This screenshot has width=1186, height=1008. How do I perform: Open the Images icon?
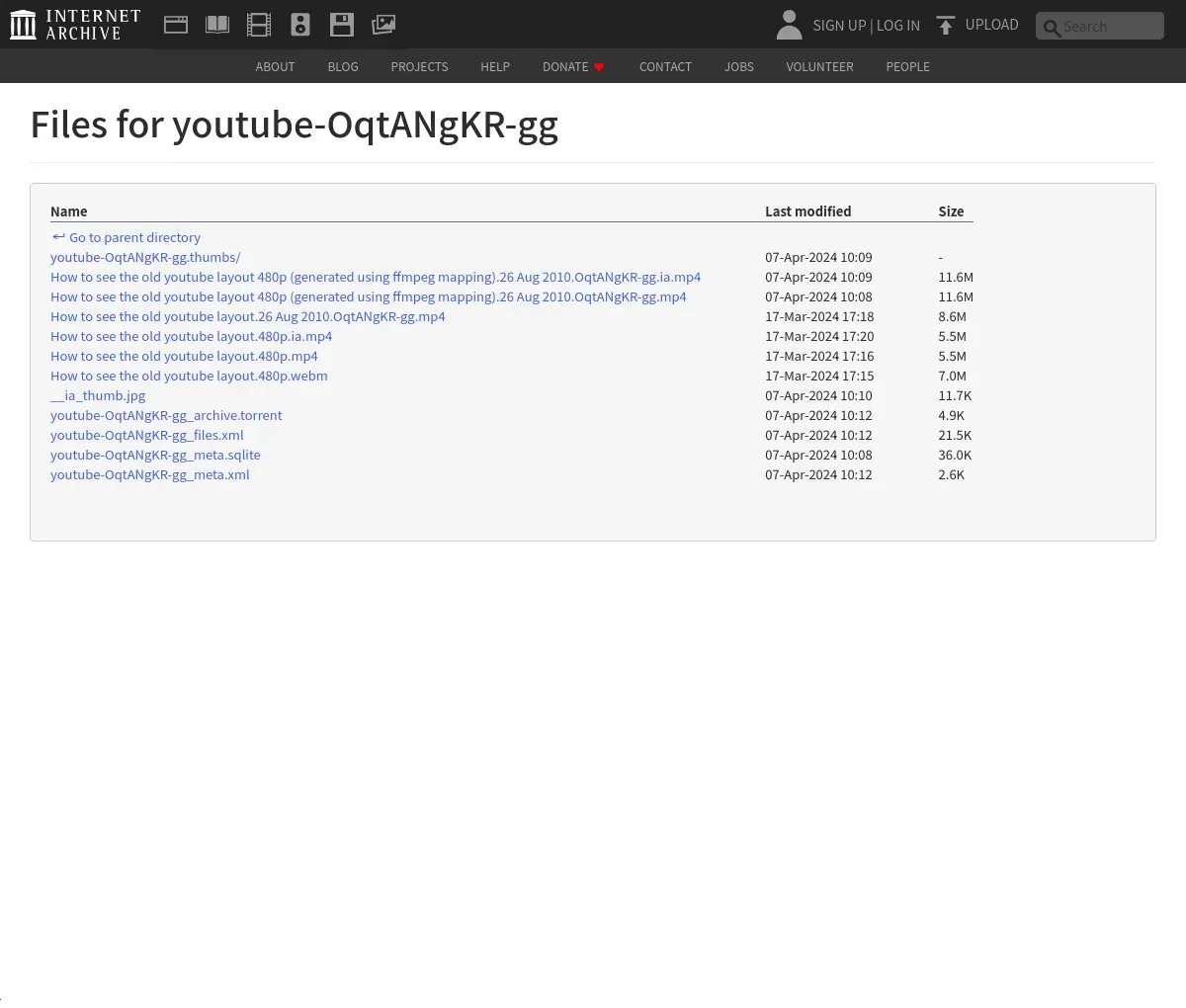pyautogui.click(x=383, y=25)
